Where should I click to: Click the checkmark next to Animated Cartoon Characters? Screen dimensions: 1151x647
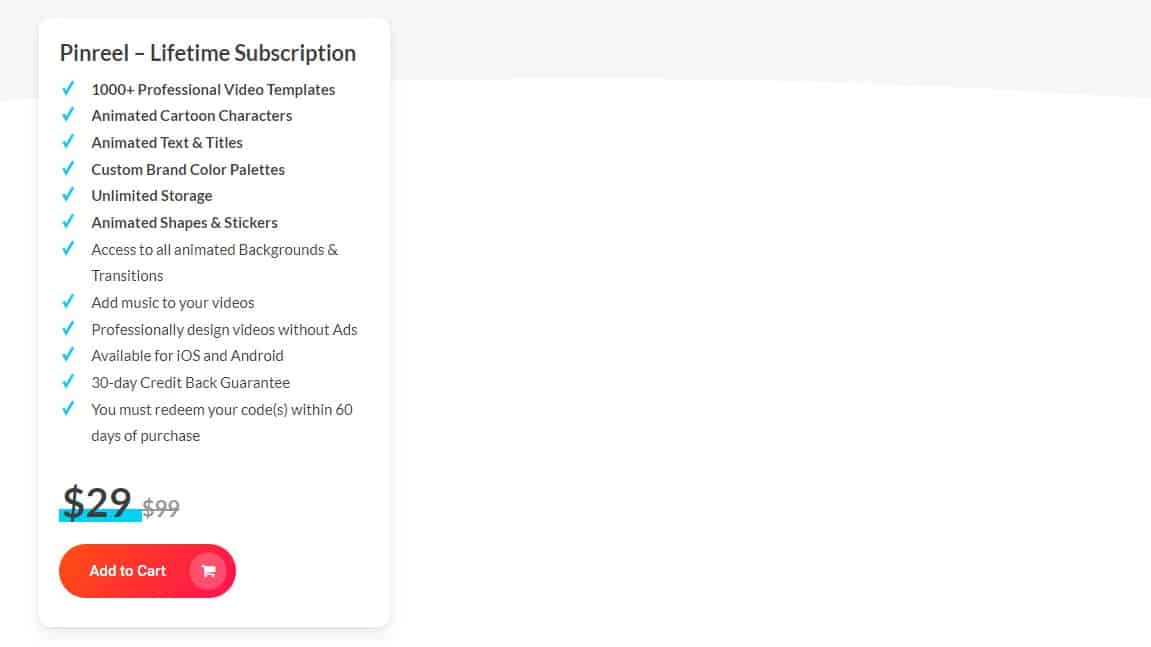point(68,115)
